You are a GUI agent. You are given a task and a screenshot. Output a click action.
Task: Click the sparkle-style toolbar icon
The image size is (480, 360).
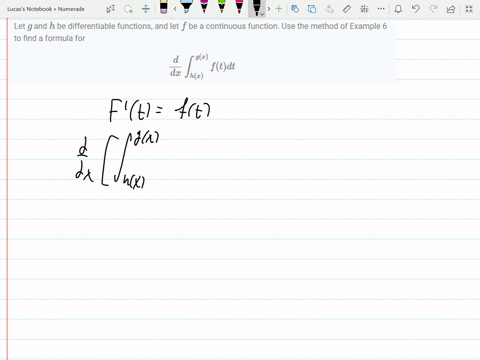coord(364,9)
